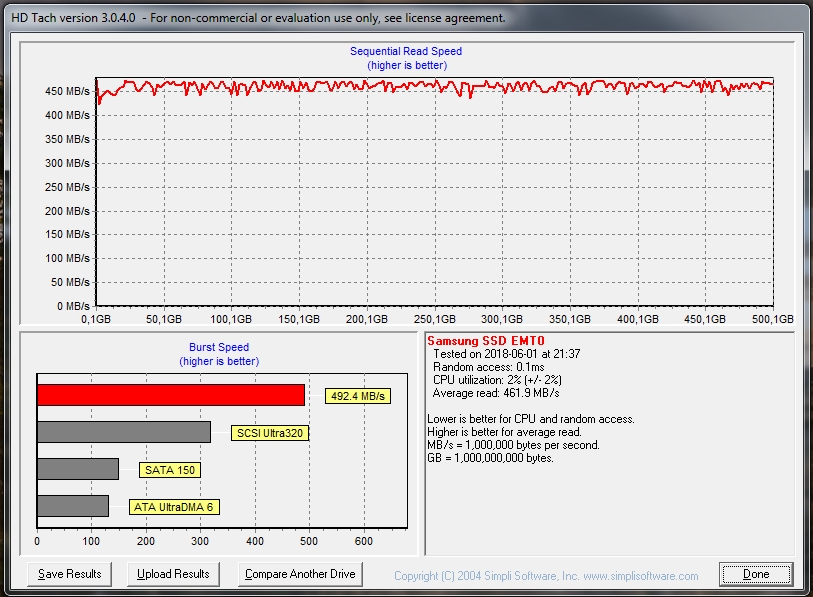Click the 'MB/s = 1,000,000 bytes per second' line
813x597 pixels.
[513, 445]
